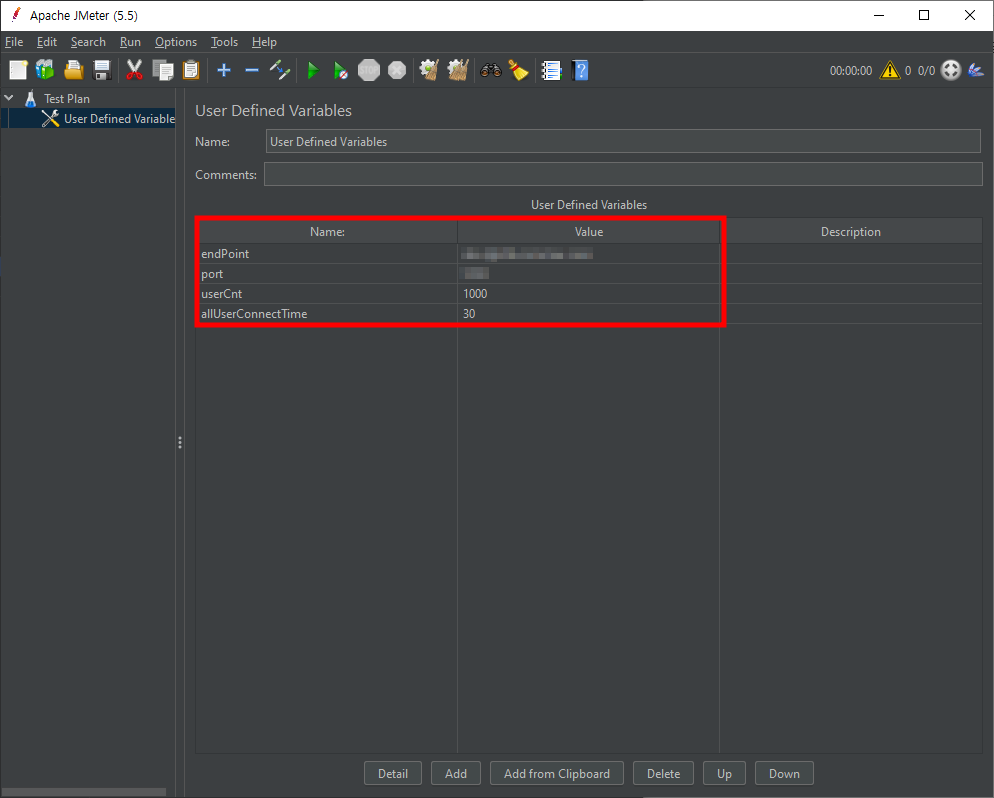This screenshot has width=994, height=798.
Task: Click the Open file folder icon
Action: 74,70
